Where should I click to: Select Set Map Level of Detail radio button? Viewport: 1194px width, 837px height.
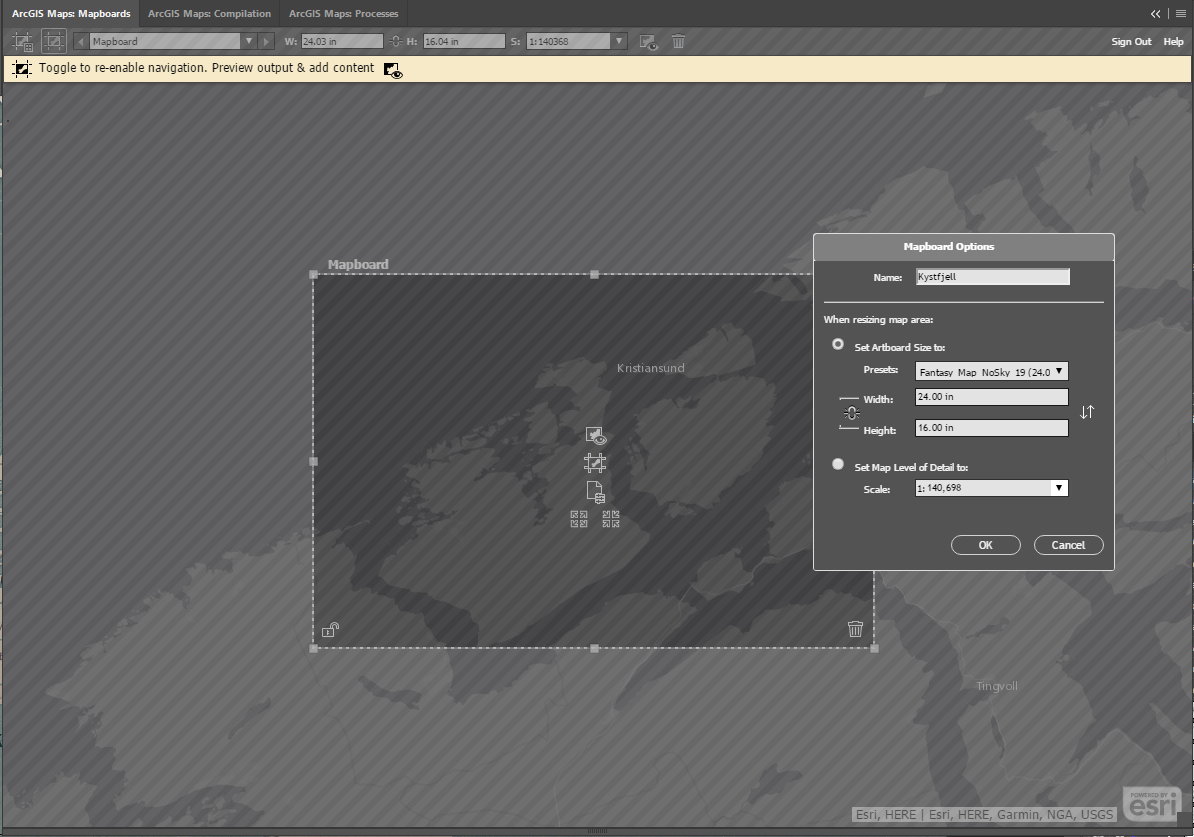838,464
